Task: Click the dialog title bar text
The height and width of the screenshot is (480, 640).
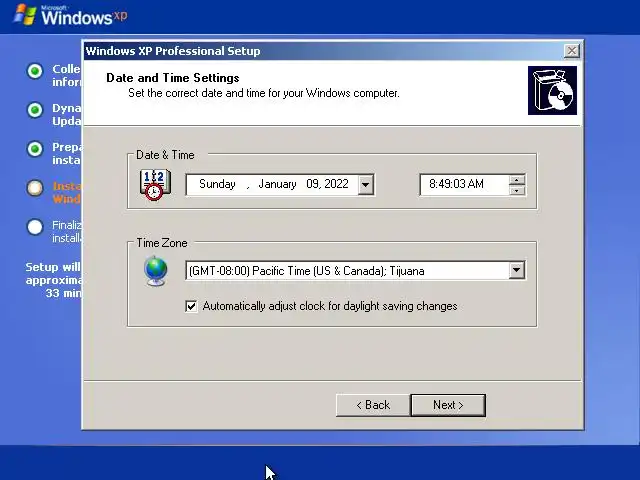Action: pos(173,51)
